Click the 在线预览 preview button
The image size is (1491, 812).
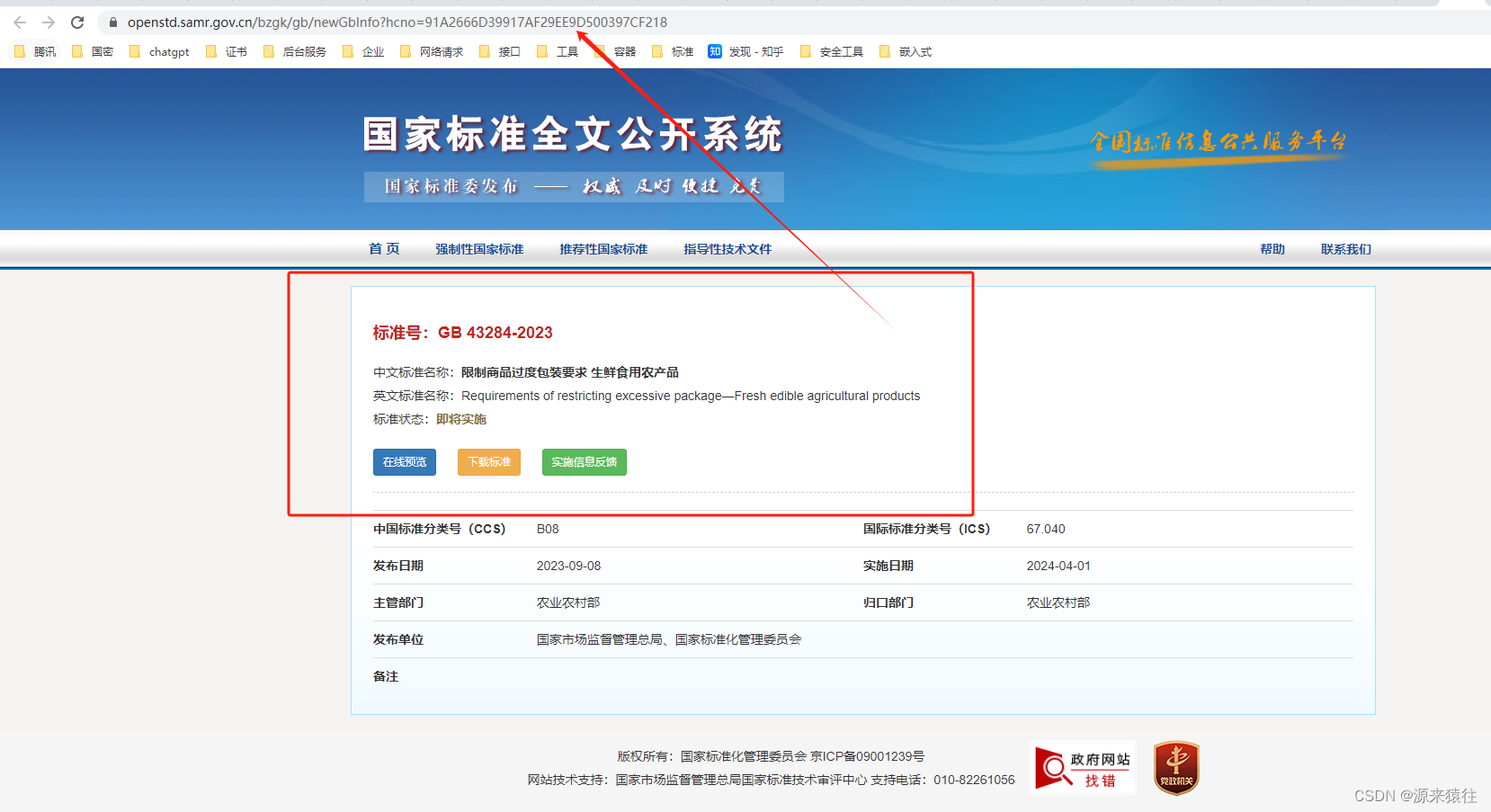tap(404, 462)
